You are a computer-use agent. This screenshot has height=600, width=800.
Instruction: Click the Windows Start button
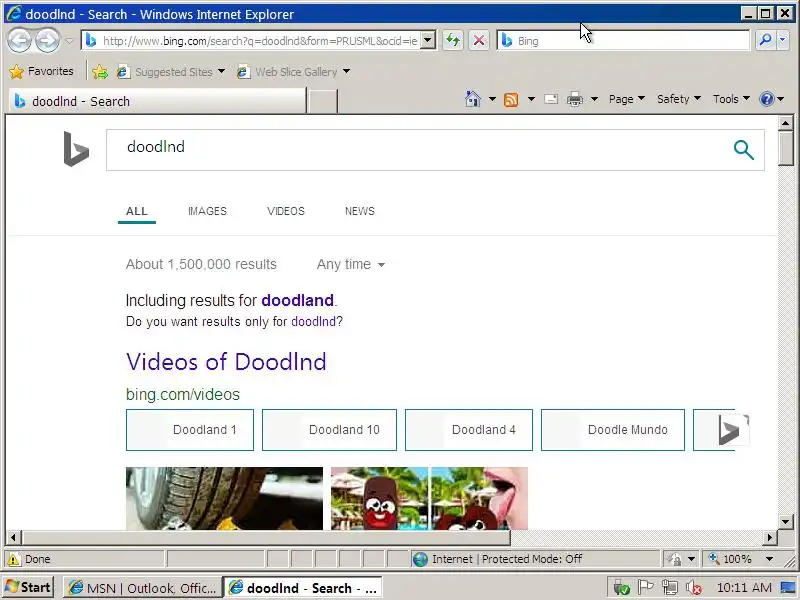click(x=29, y=587)
